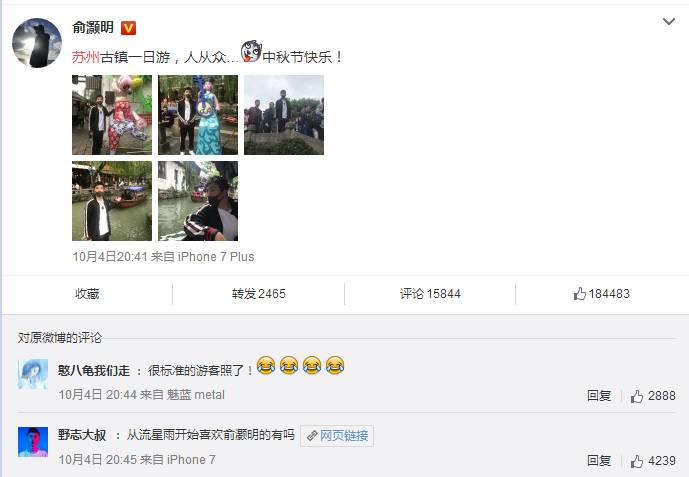Open the 评论 15844 tab

(x=430, y=293)
